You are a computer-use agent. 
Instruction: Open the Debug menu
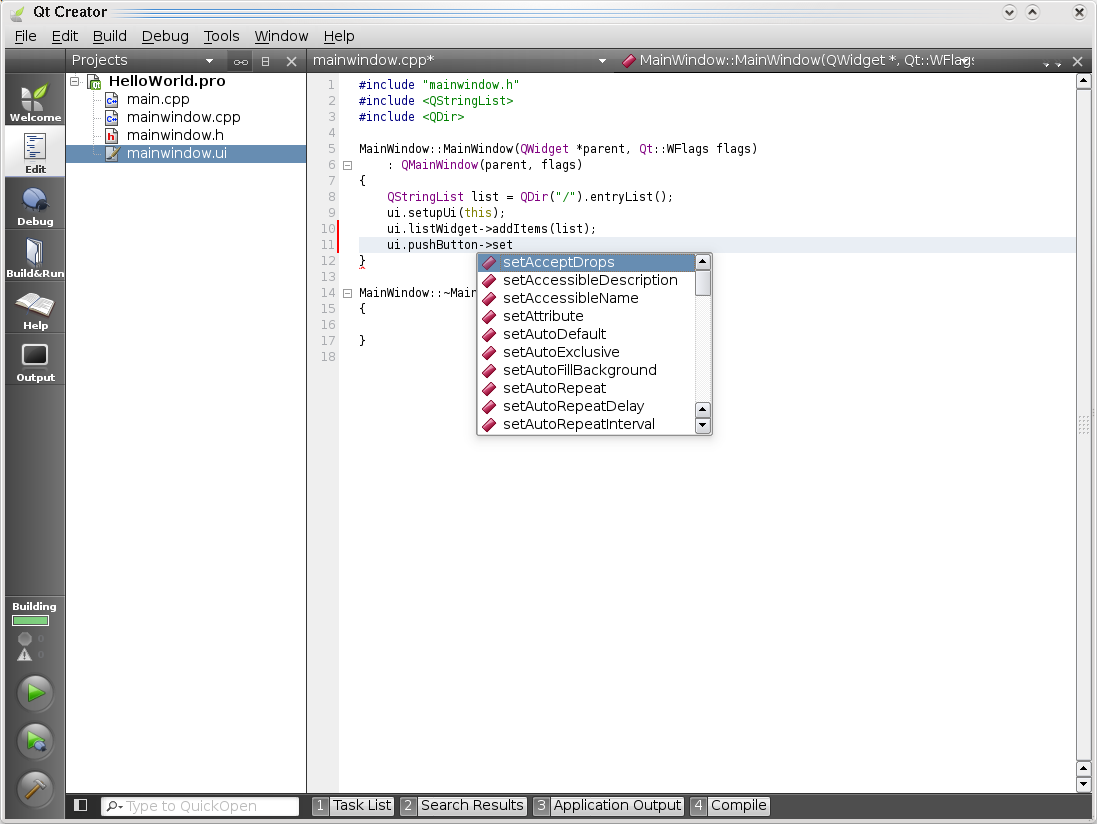click(x=165, y=36)
